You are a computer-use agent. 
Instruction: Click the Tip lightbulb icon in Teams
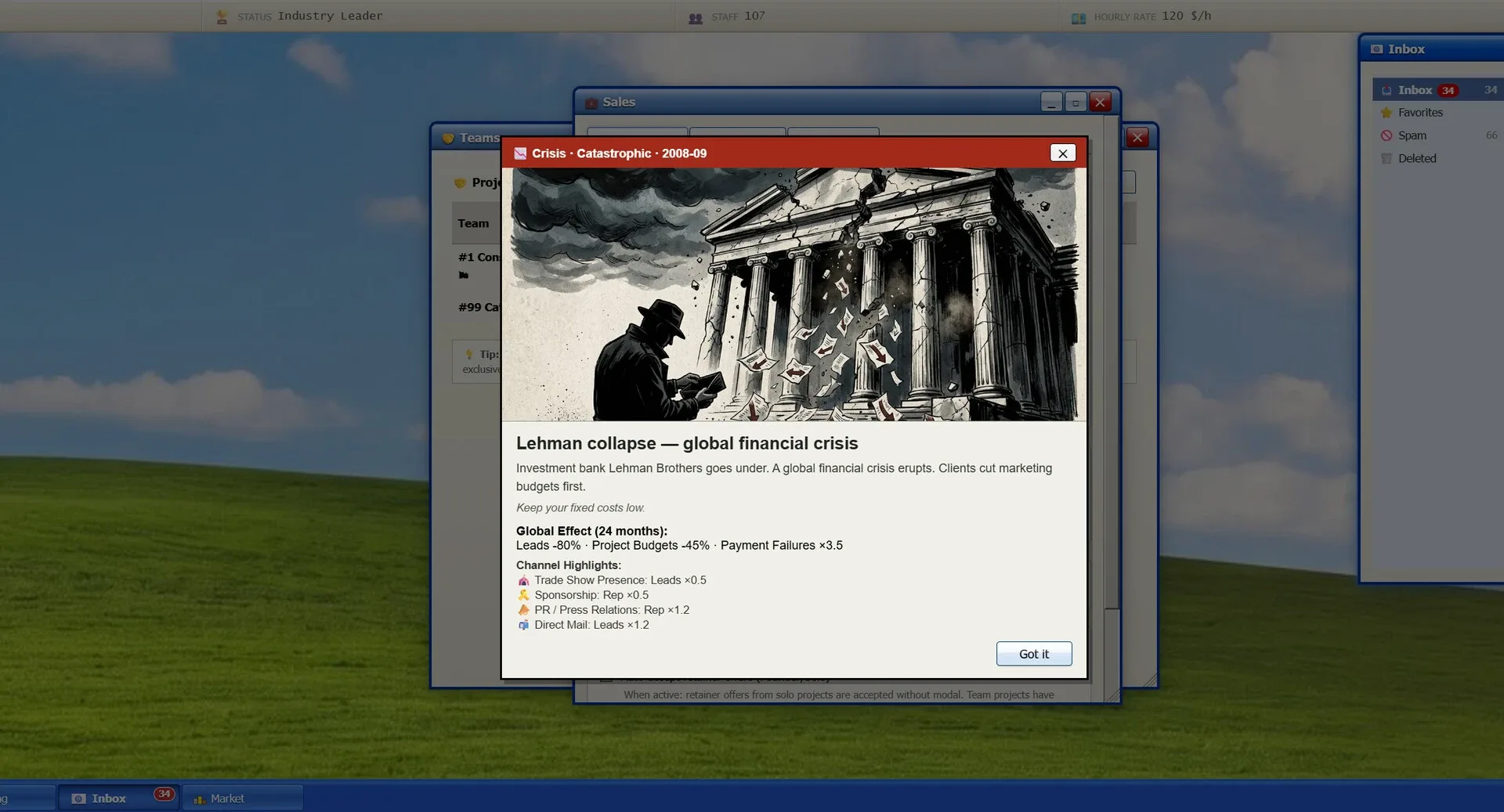coord(469,354)
